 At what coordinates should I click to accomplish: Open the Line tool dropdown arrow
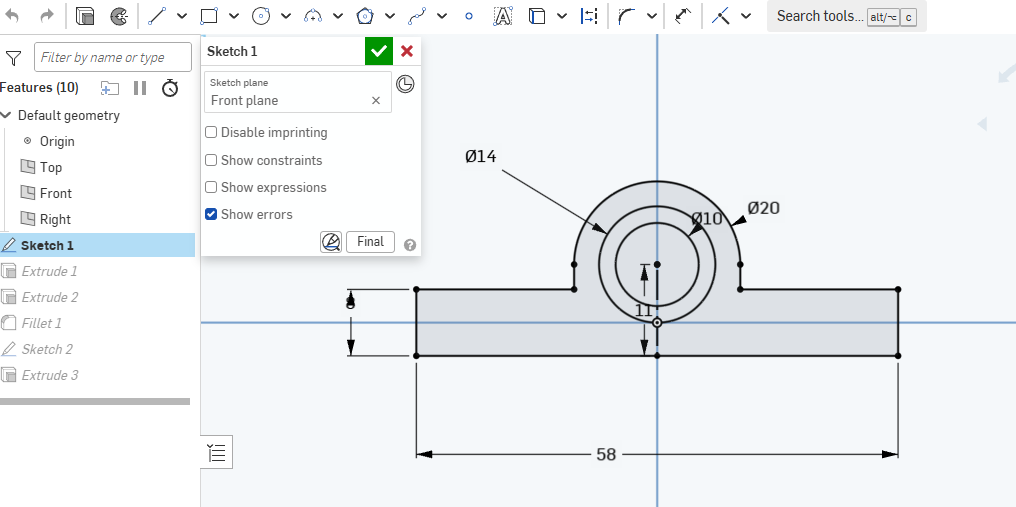click(181, 16)
